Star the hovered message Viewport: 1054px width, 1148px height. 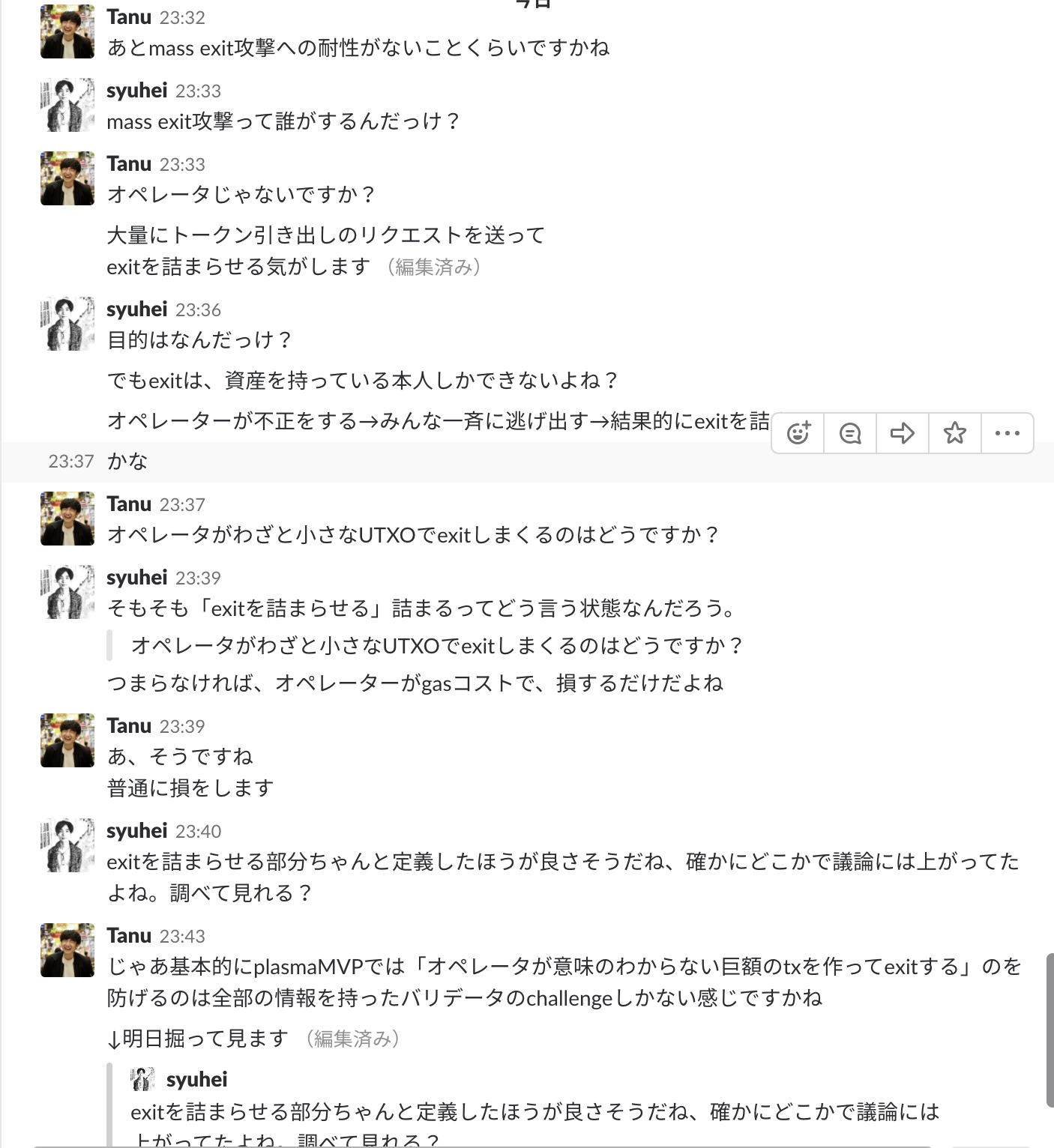pyautogui.click(x=955, y=433)
